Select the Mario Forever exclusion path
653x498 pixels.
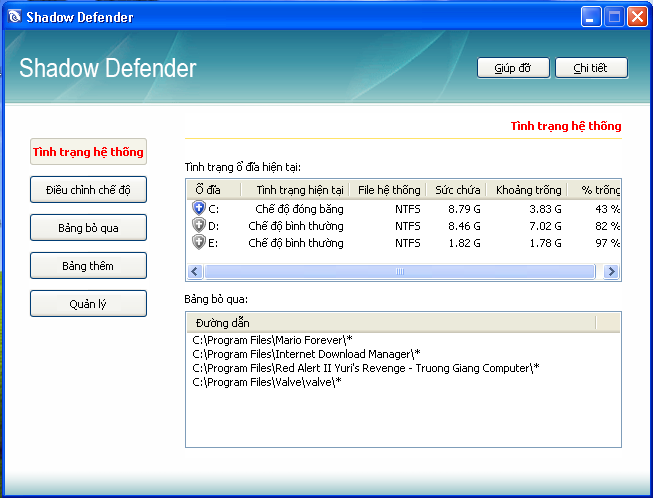coord(272,340)
